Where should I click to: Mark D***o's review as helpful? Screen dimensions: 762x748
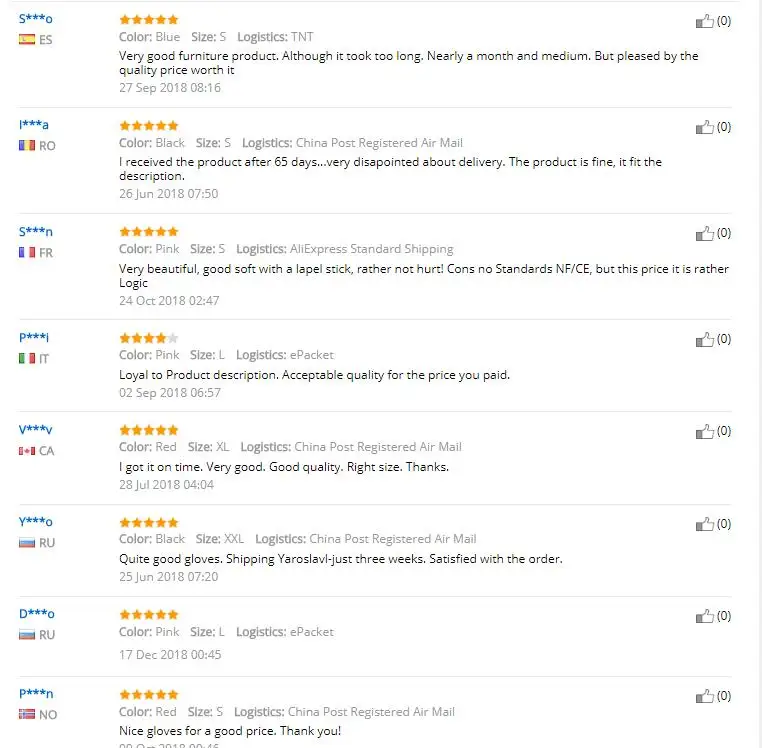705,617
